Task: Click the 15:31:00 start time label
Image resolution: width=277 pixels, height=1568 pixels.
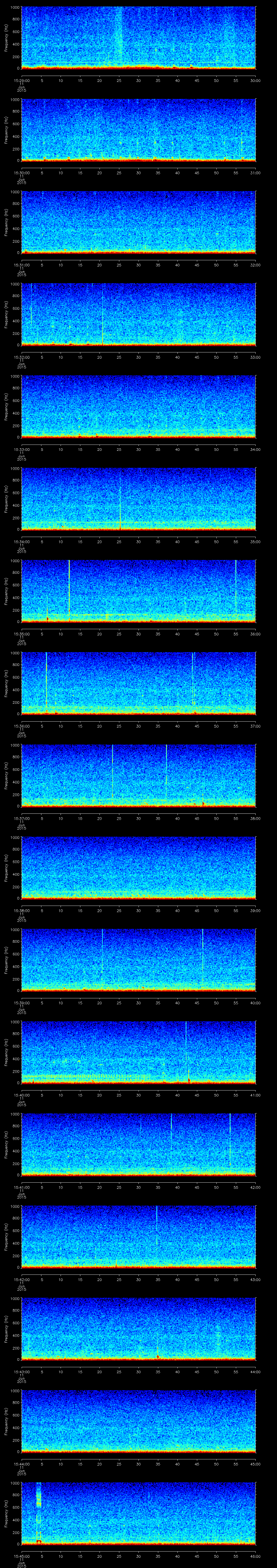Action: [21, 265]
